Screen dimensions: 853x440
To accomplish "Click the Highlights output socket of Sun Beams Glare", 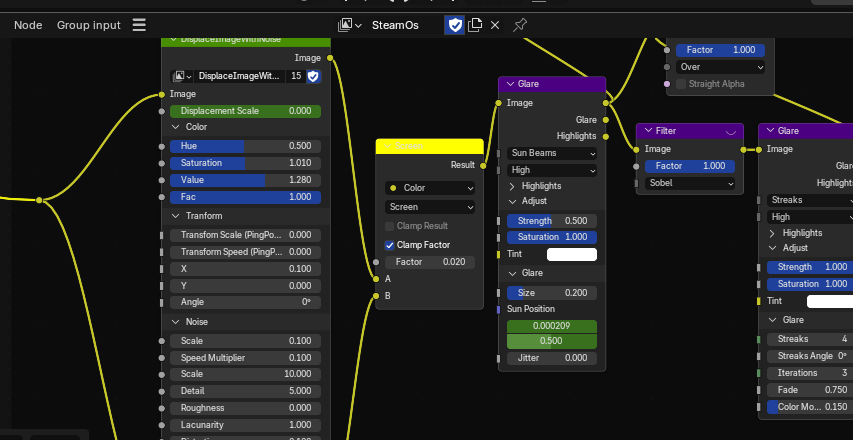I will click(x=606, y=136).
